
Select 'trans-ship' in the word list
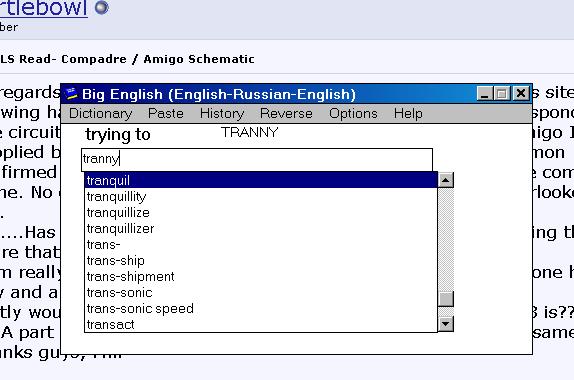[261, 261]
